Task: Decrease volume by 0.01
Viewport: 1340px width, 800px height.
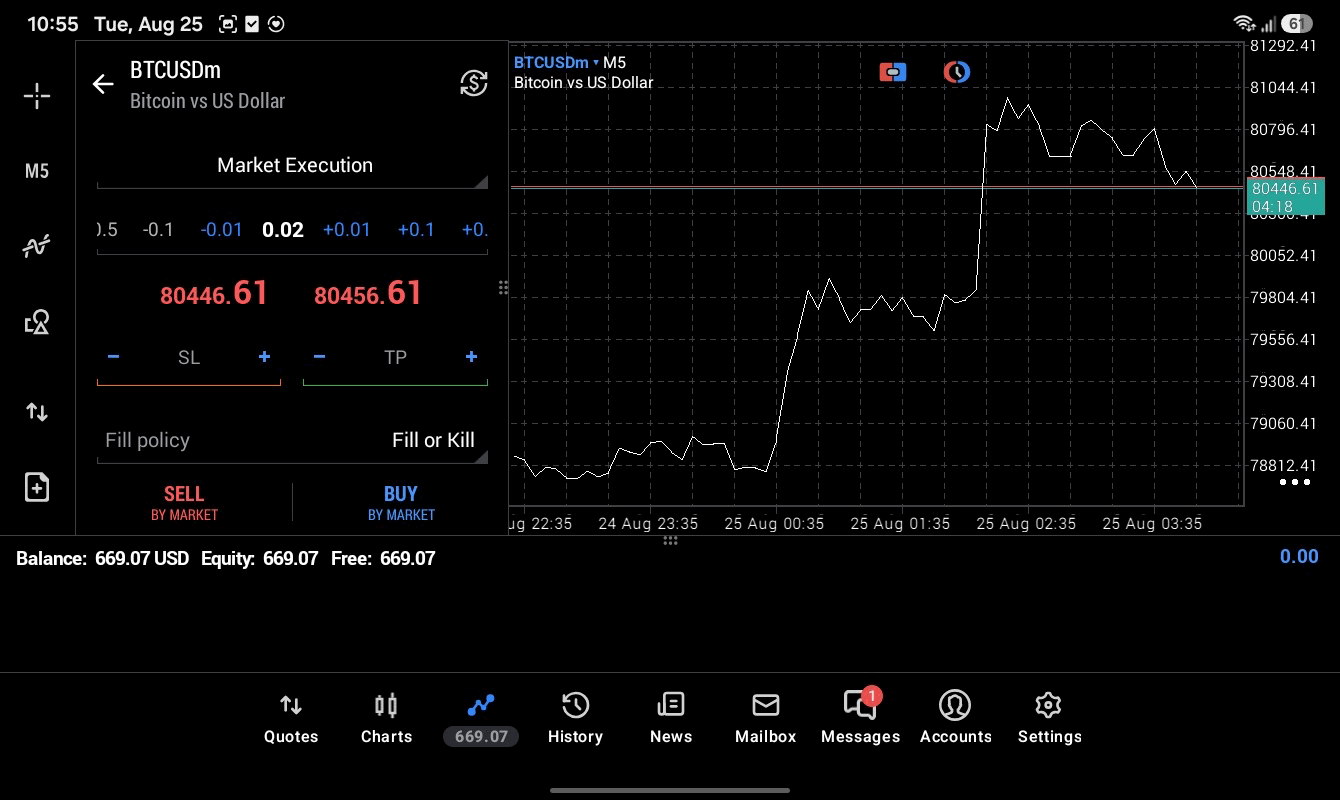Action: point(221,230)
